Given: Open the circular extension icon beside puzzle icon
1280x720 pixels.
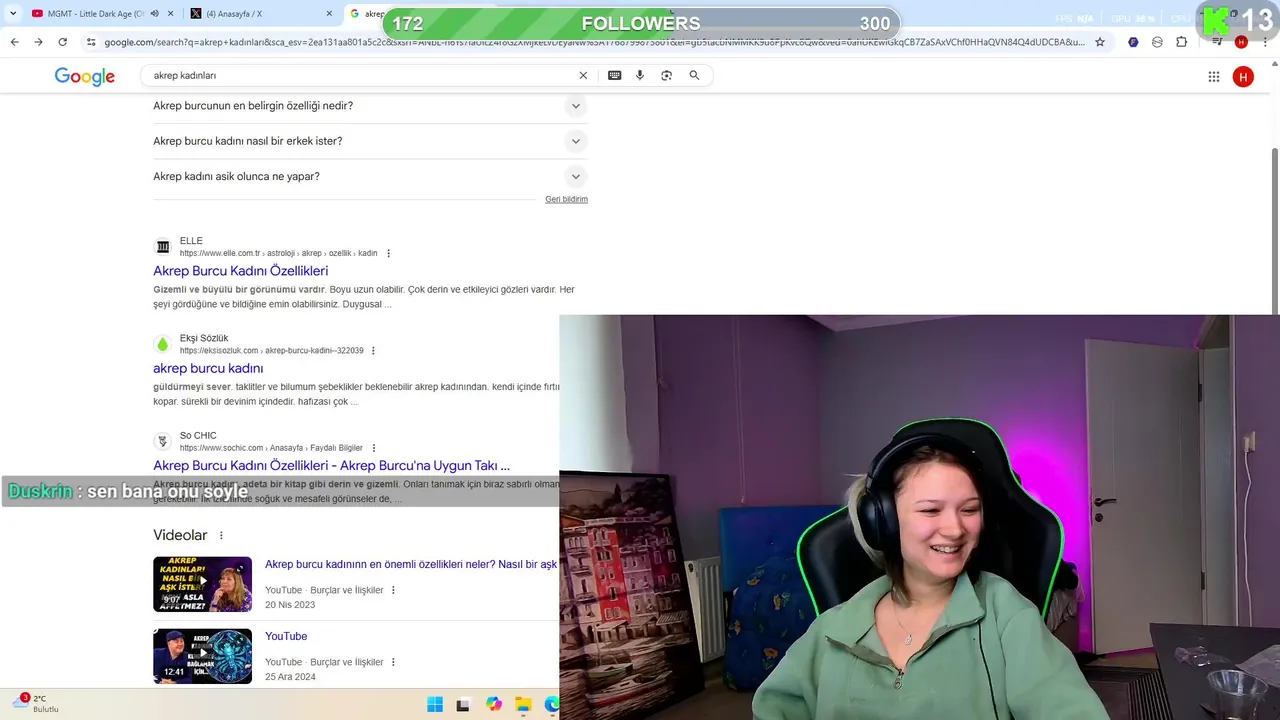Looking at the screenshot, I should pos(1157,42).
